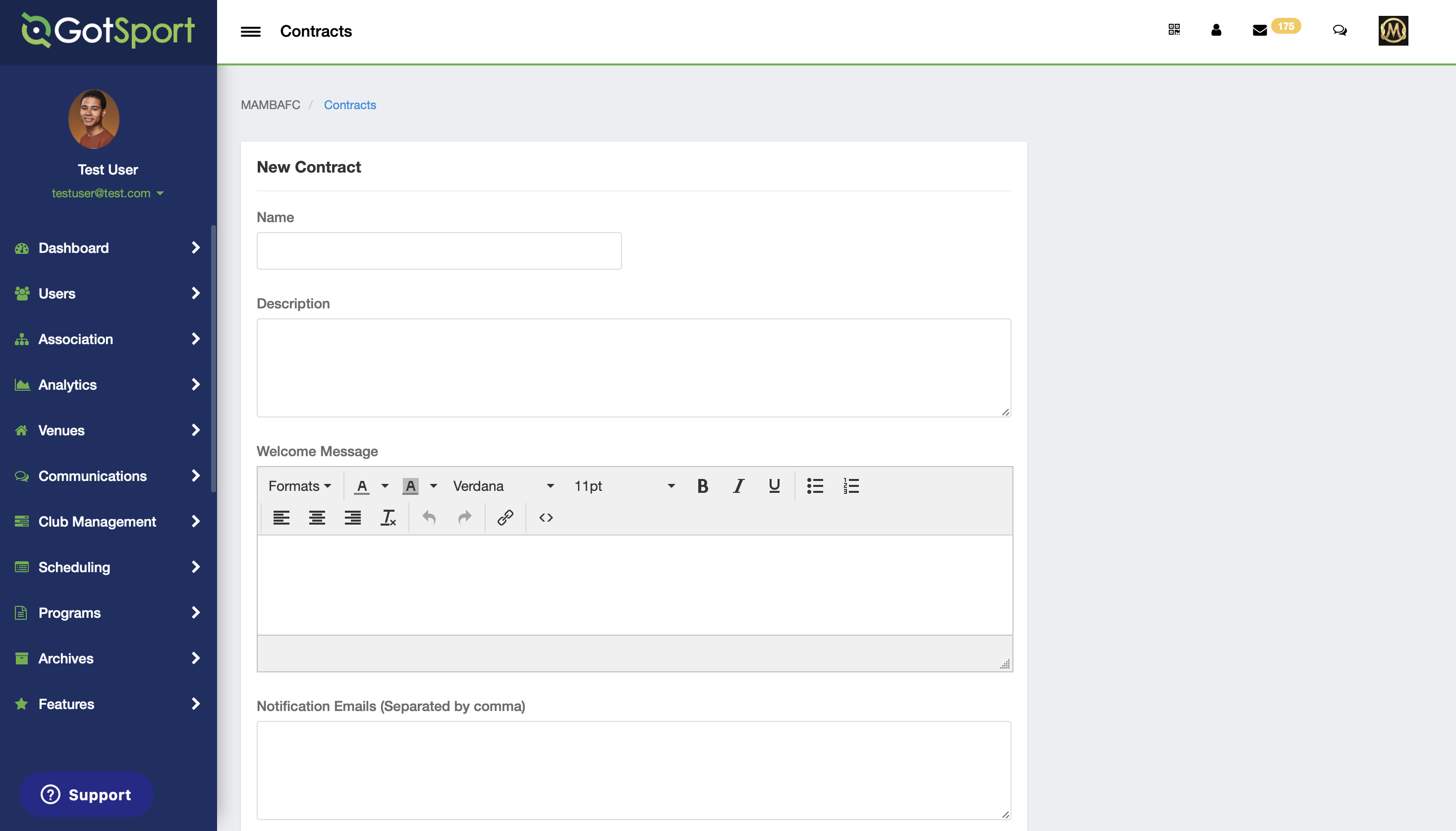1456x831 pixels.
Task: Apply italic formatting in the editor toolbar
Action: (x=737, y=486)
